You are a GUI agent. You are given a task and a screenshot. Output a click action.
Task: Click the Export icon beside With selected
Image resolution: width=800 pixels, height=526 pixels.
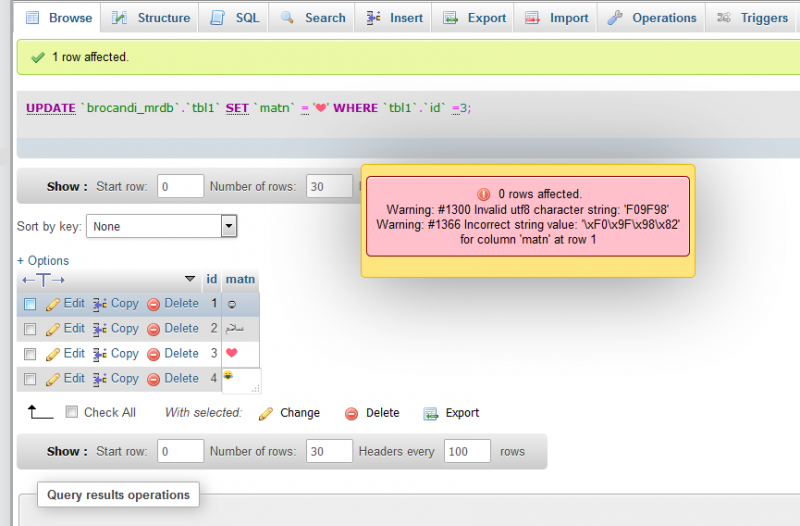(431, 413)
